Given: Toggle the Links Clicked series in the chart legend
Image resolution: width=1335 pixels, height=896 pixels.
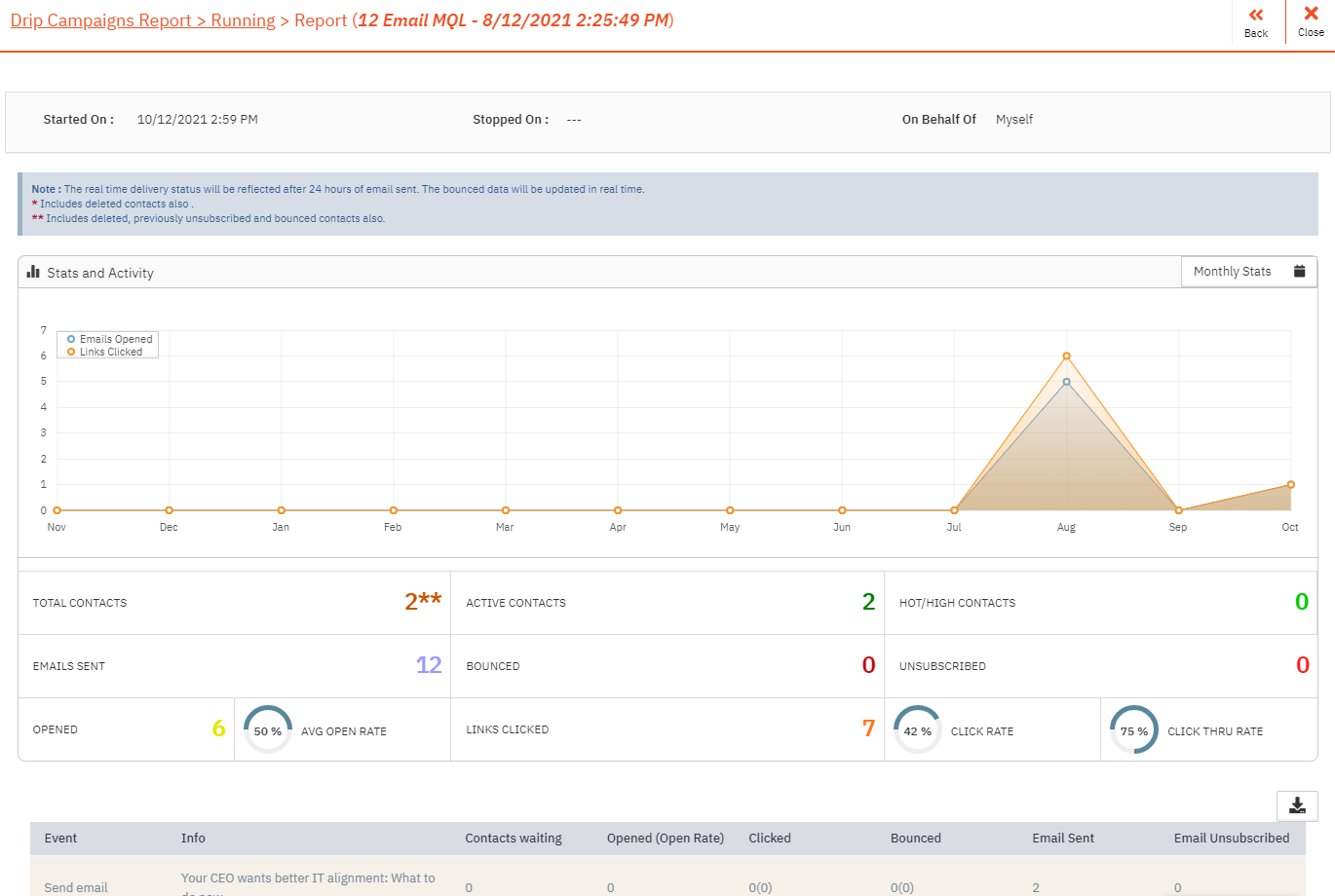Looking at the screenshot, I should coord(107,352).
